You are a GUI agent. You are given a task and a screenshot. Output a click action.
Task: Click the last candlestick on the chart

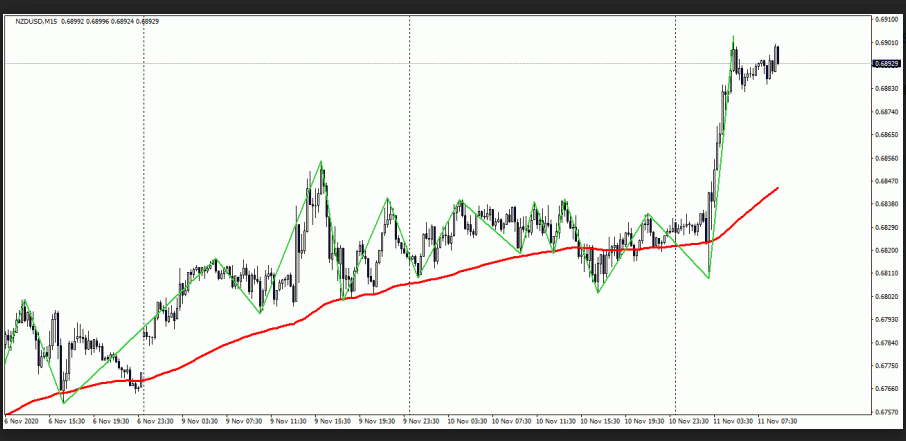(x=777, y=55)
